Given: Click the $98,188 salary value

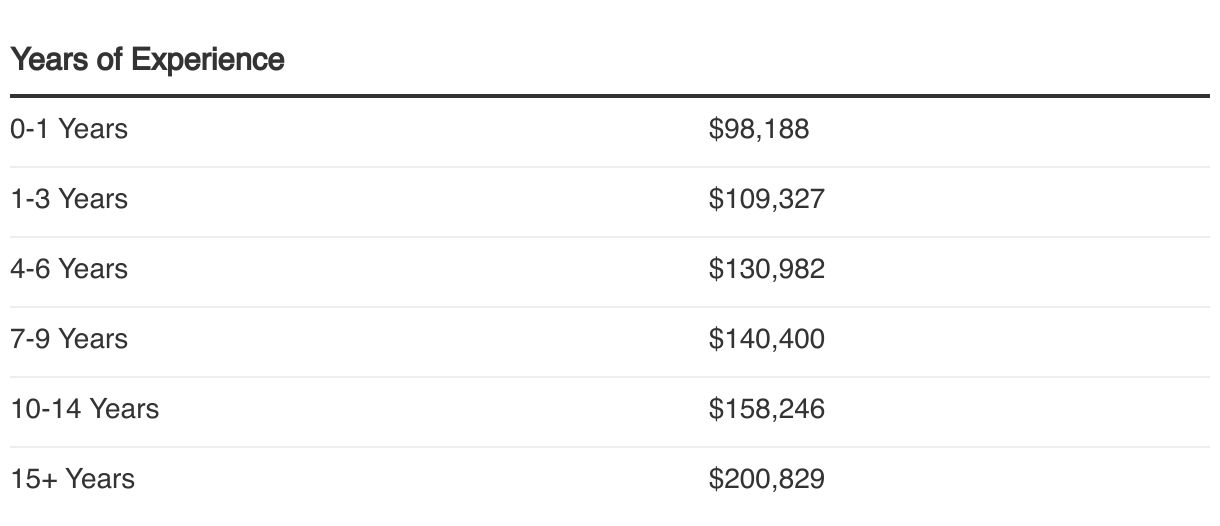Looking at the screenshot, I should (x=758, y=129).
